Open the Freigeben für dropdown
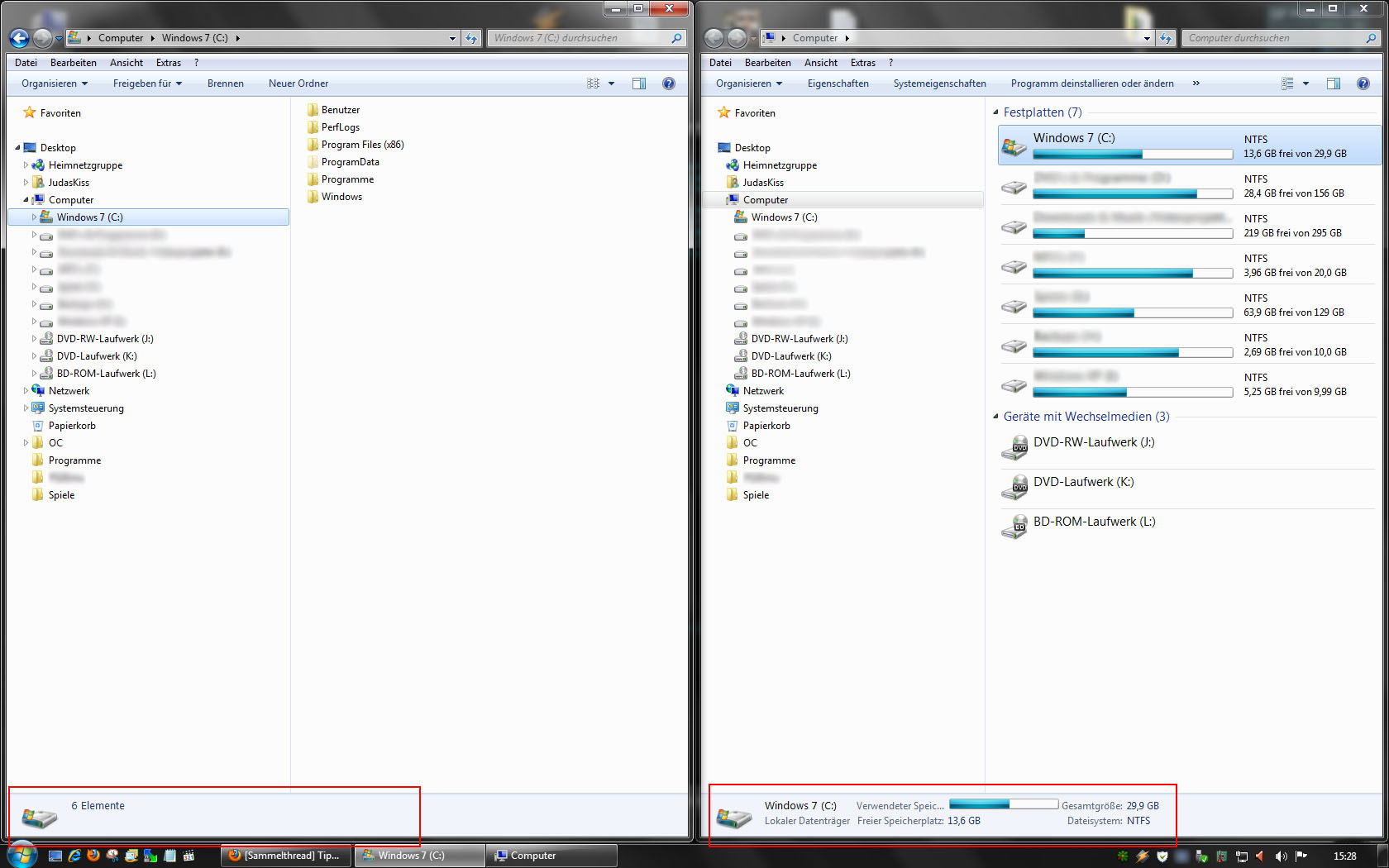Image resolution: width=1389 pixels, height=868 pixels. [x=147, y=83]
